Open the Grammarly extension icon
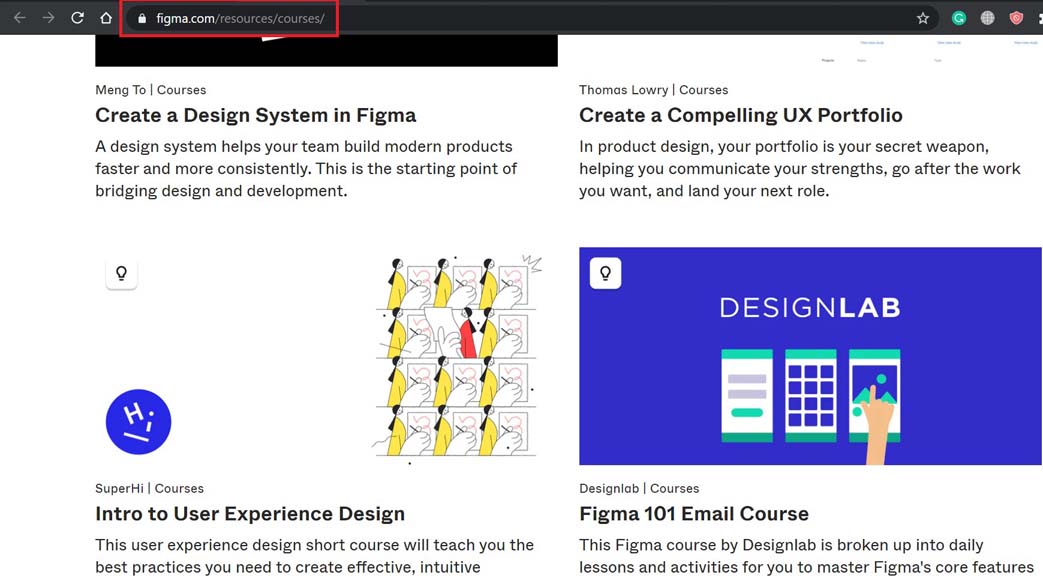 click(x=959, y=19)
